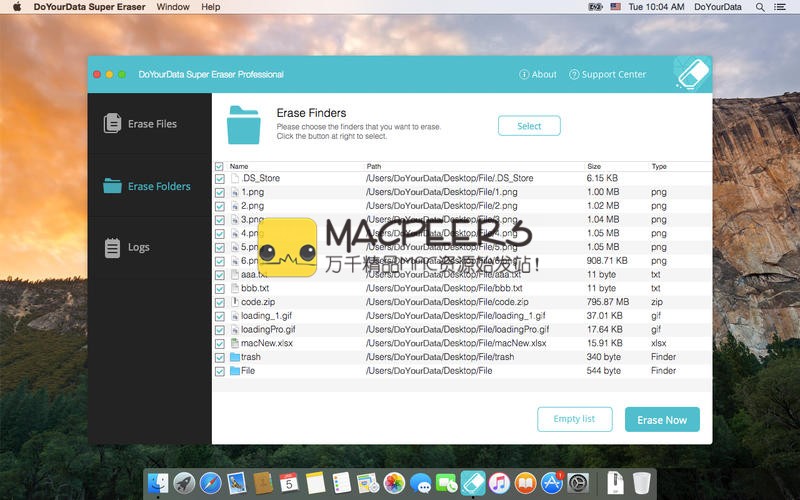800x500 pixels.
Task: Open the Window menu
Action: pyautogui.click(x=173, y=7)
